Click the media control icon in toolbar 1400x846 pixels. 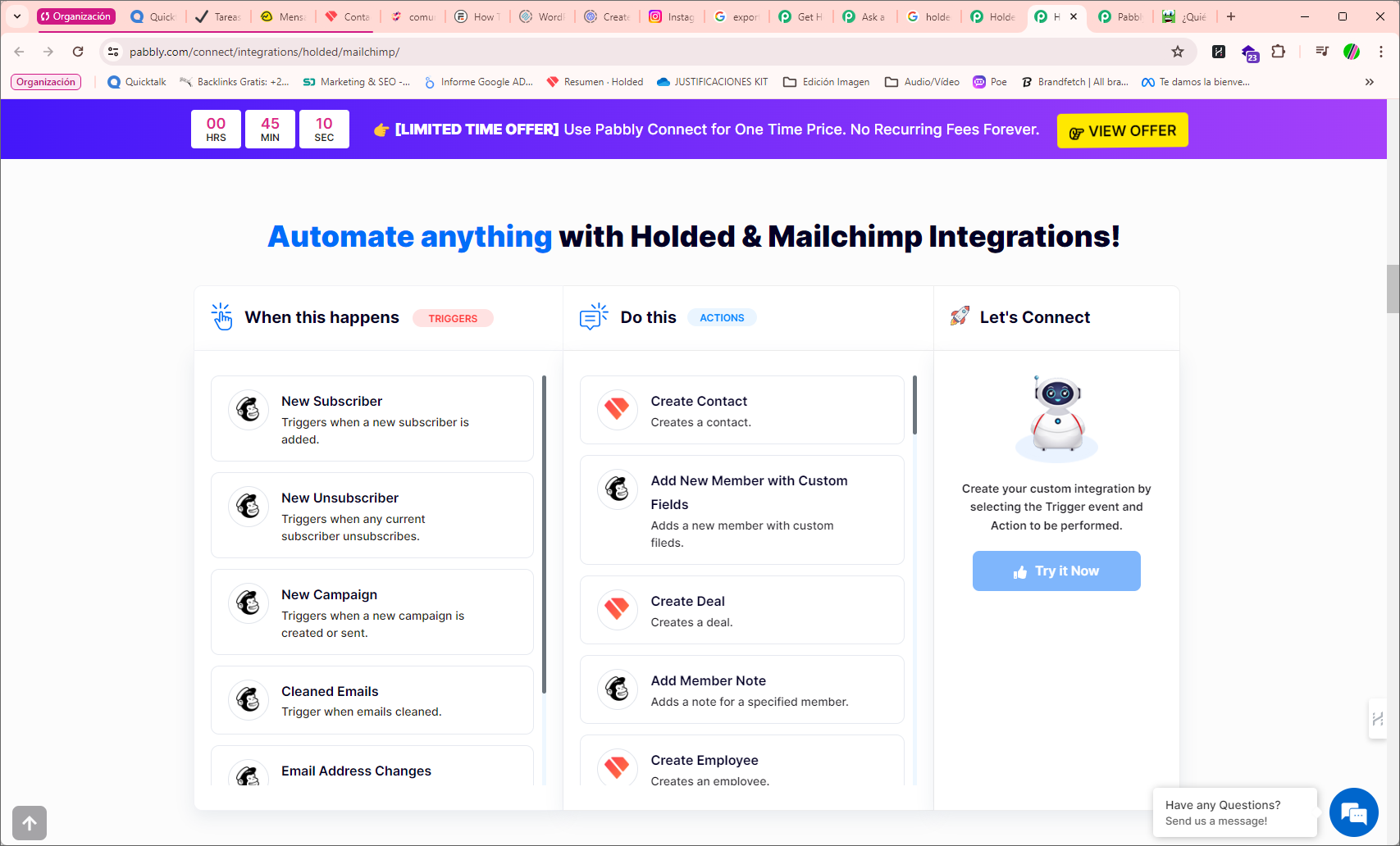coord(1321,52)
